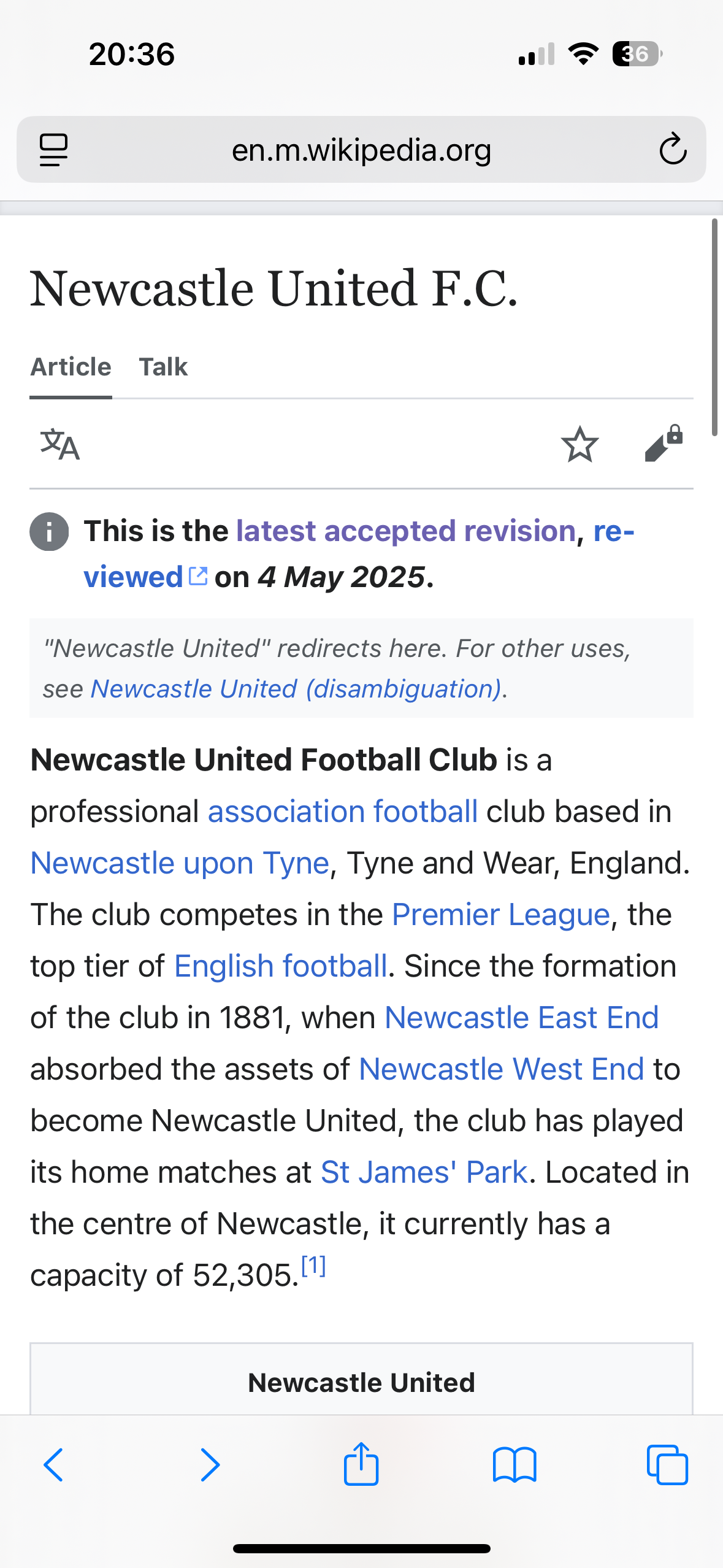Show all open Safari tabs
Image resolution: width=723 pixels, height=1568 pixels.
tap(667, 1465)
